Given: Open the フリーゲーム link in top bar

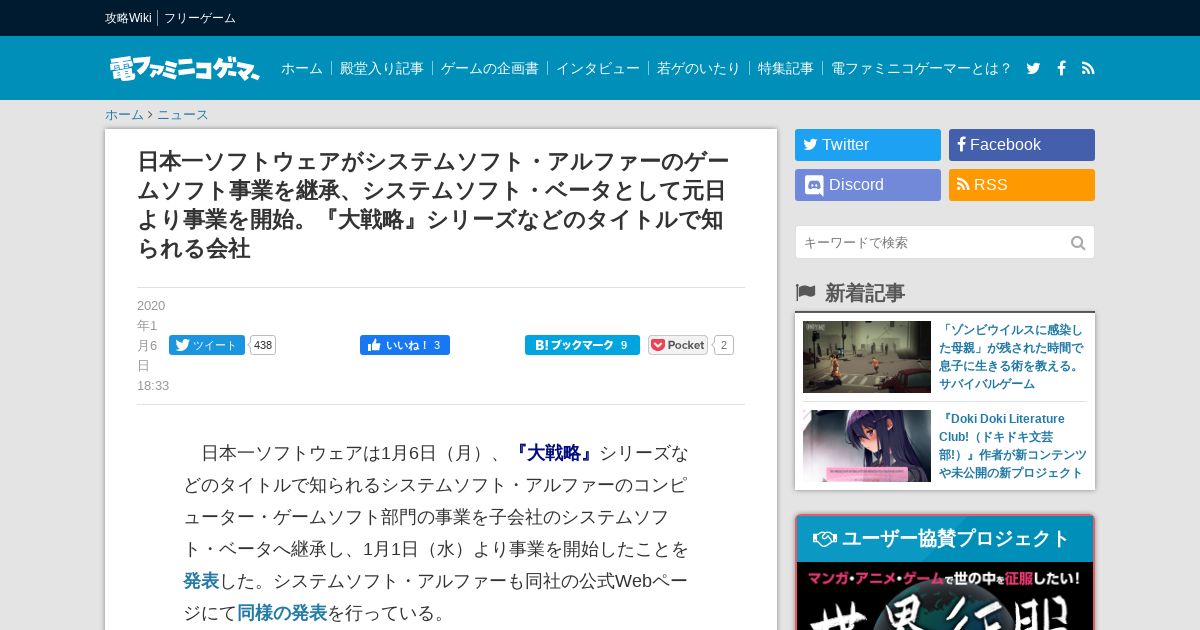Looking at the screenshot, I should tap(200, 18).
